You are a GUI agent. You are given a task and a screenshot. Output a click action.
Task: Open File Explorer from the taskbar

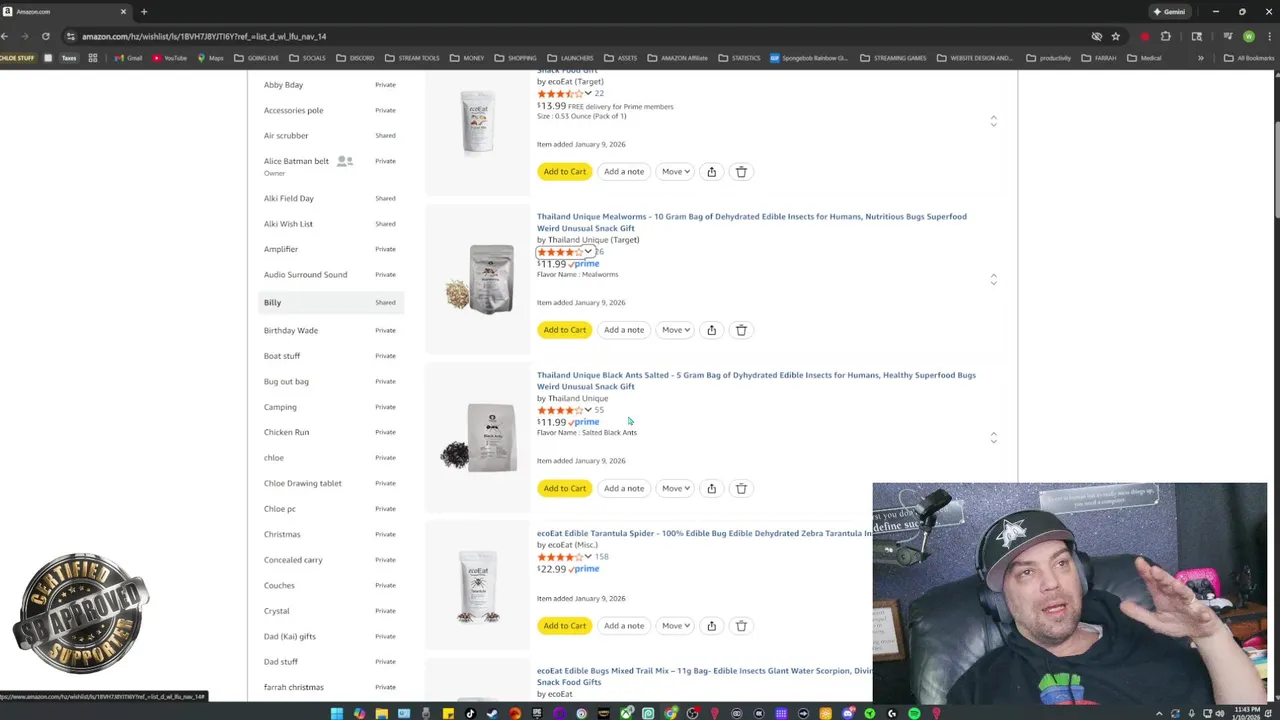(381, 713)
